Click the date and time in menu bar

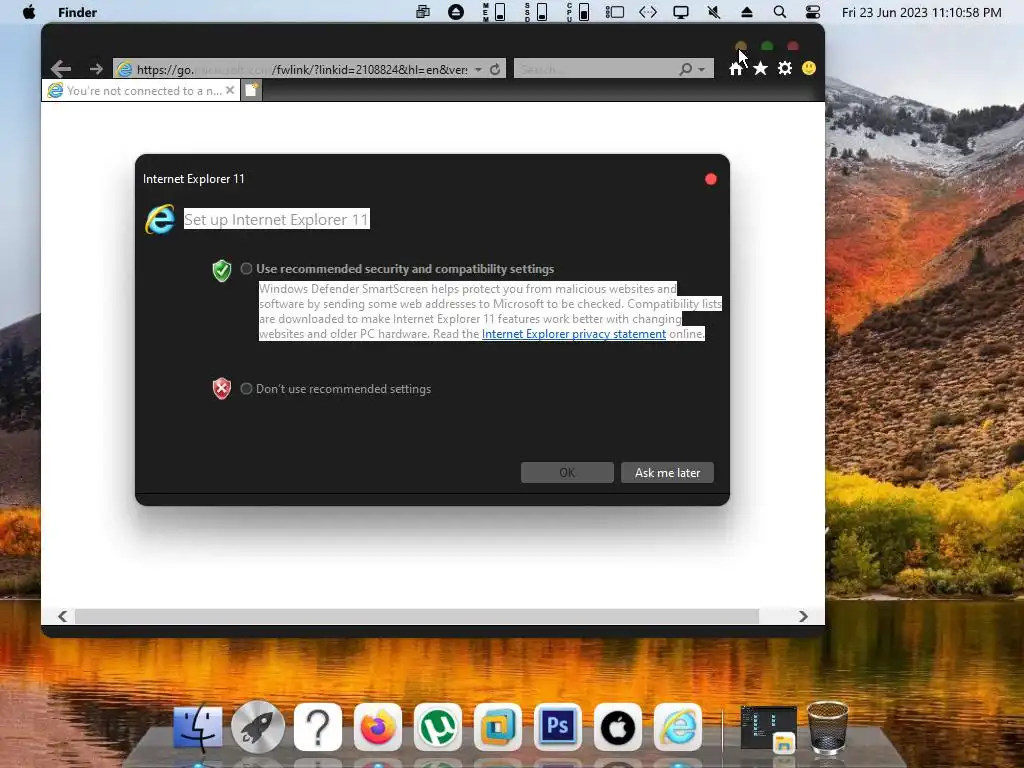coord(921,12)
